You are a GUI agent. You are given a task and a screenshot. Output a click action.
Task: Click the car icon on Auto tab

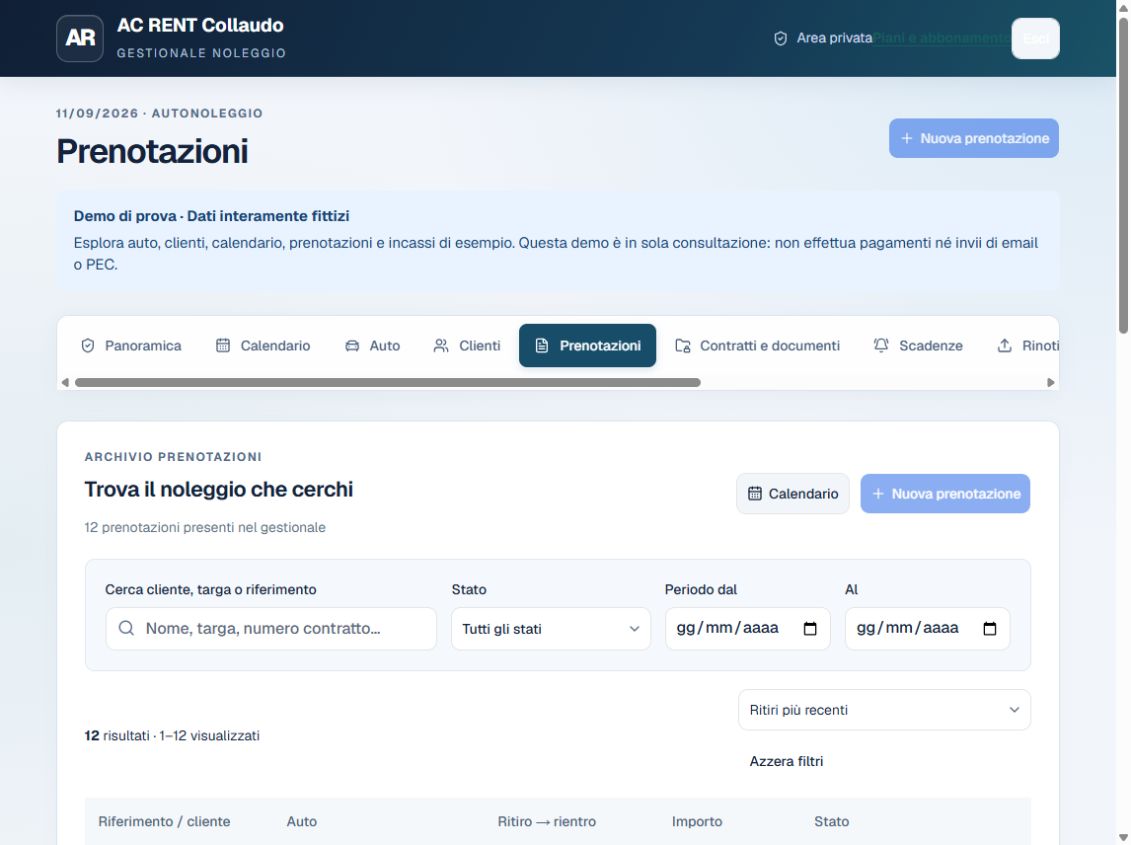(x=352, y=346)
